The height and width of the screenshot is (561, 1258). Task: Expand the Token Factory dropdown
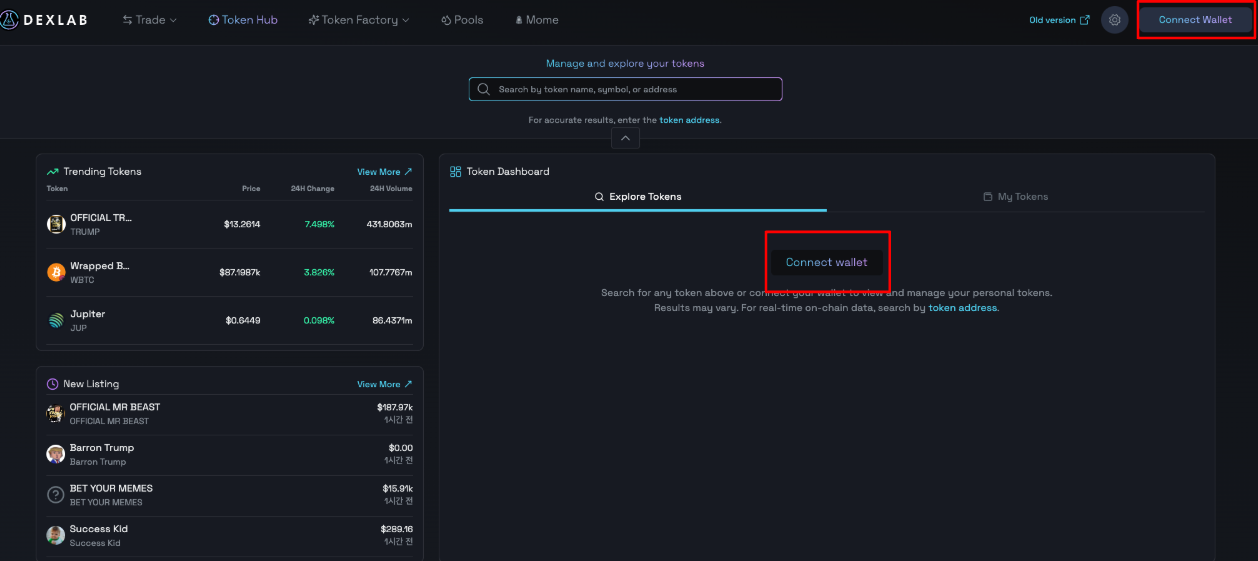click(x=359, y=20)
